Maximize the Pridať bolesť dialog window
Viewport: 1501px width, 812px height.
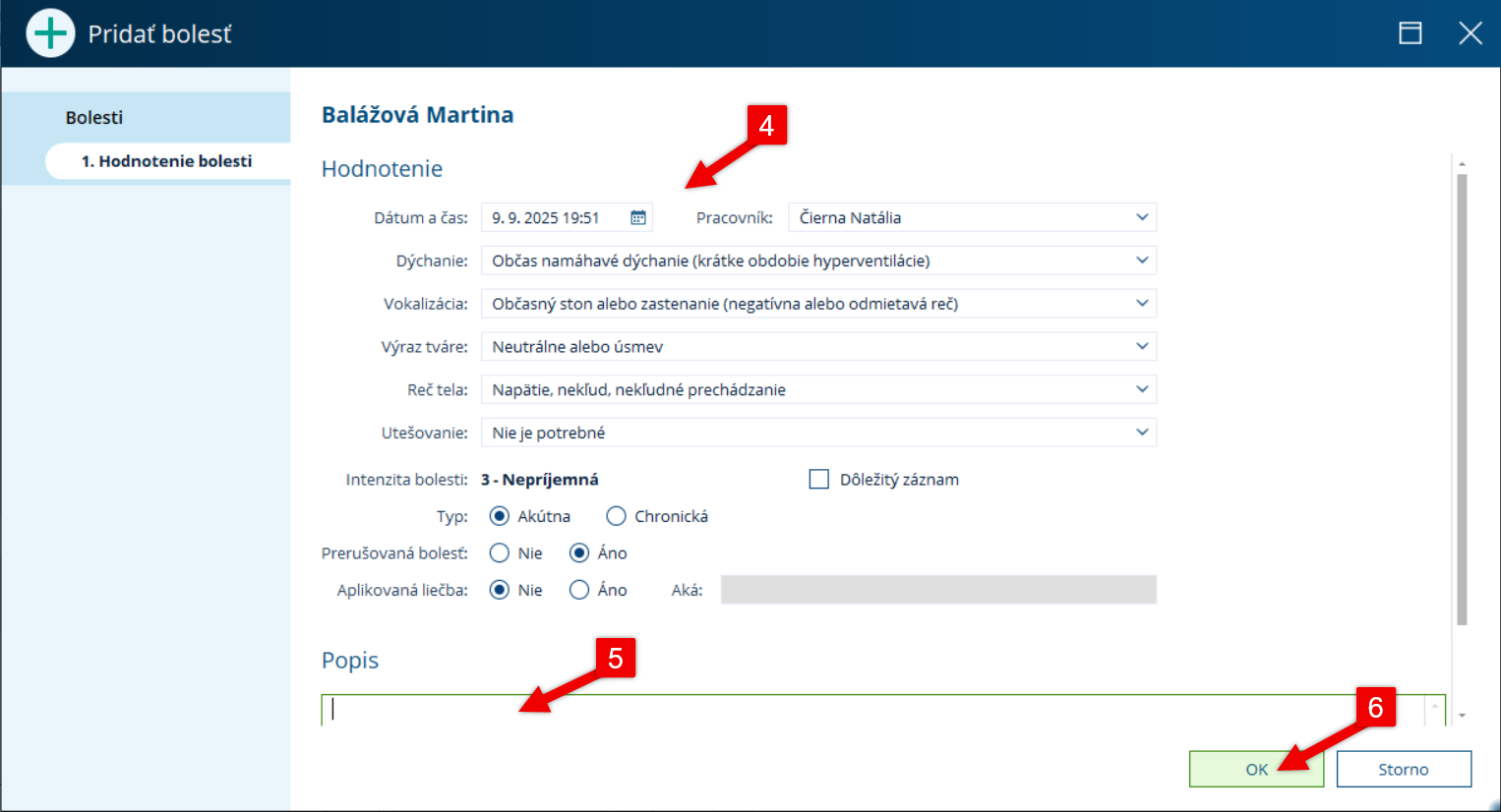click(x=1411, y=33)
